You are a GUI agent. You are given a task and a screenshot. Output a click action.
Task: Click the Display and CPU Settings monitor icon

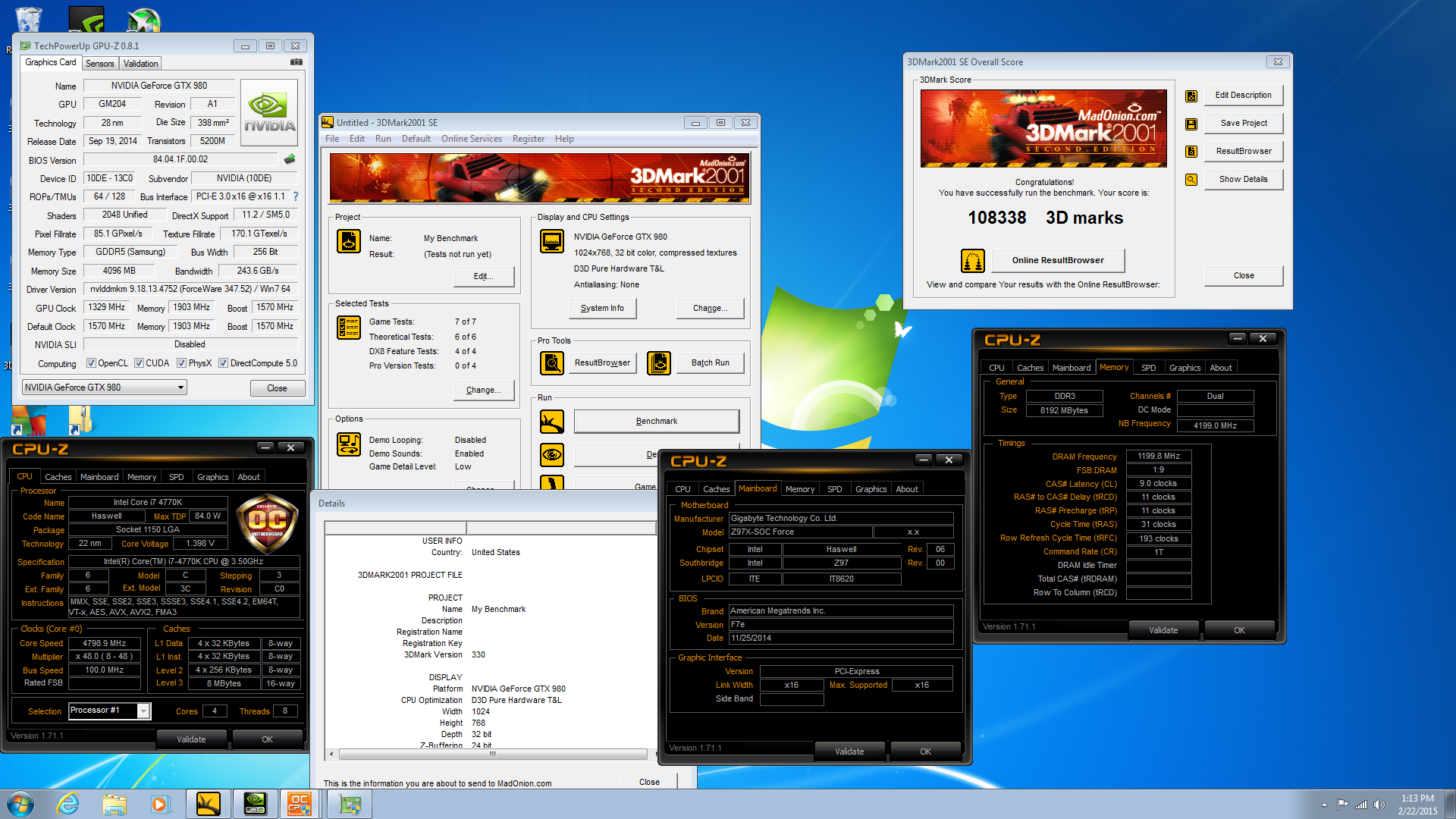click(x=552, y=241)
